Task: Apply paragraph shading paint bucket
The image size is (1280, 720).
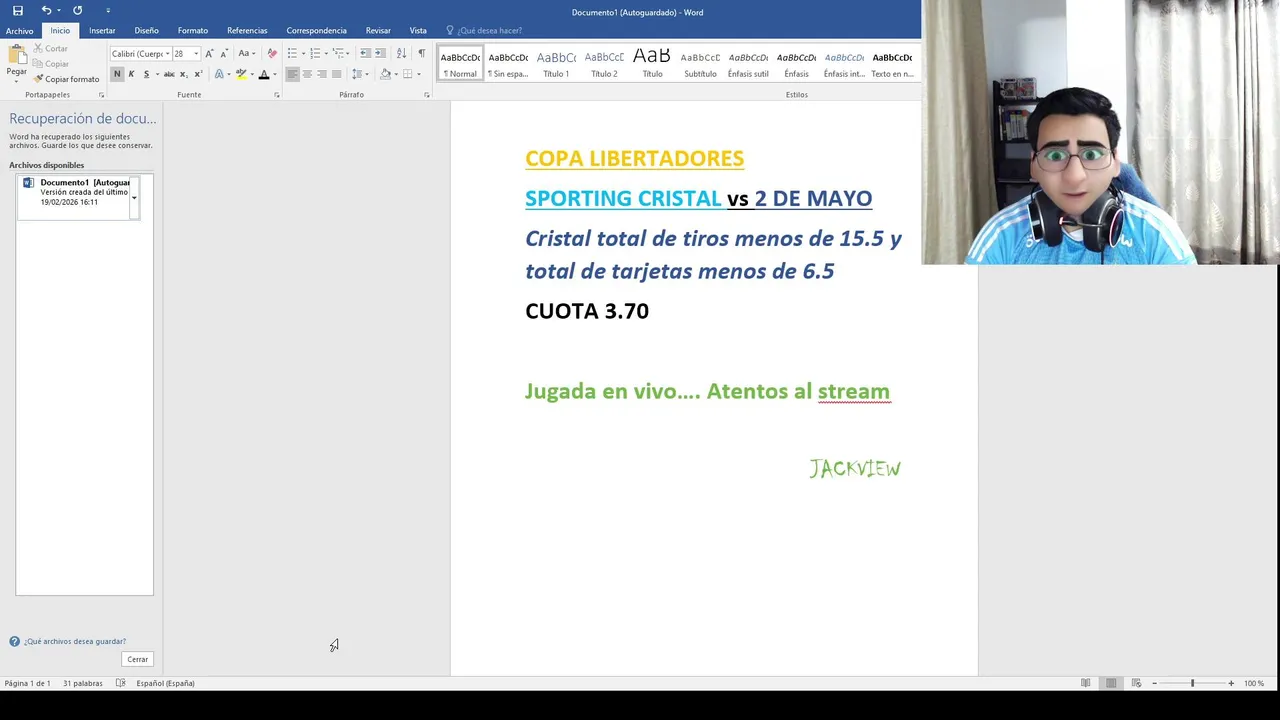Action: 385,74
